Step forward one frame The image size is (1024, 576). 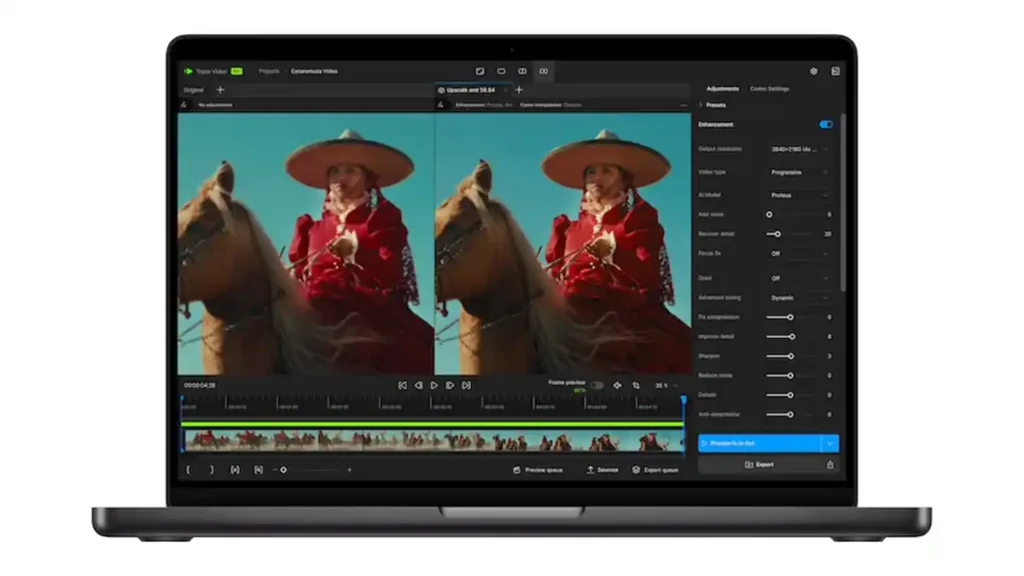(450, 385)
